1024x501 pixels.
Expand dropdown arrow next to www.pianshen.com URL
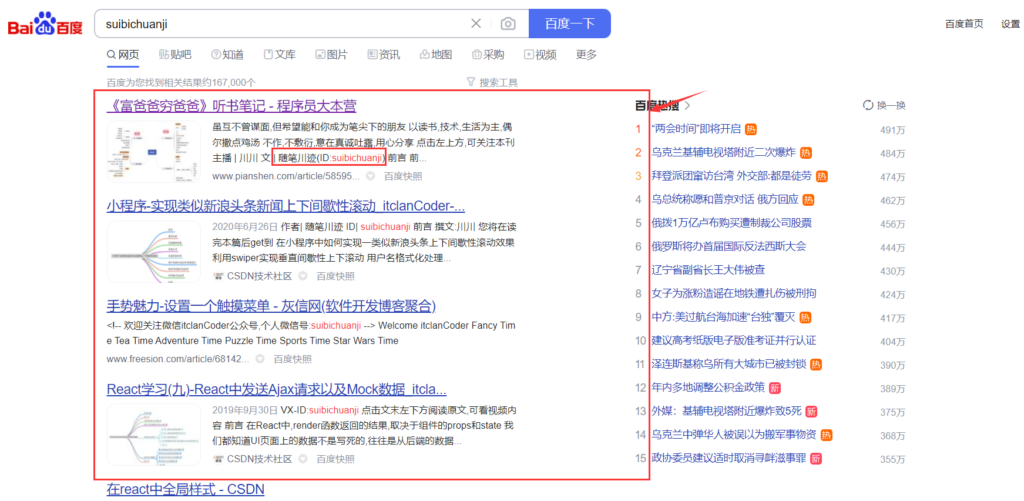370,176
